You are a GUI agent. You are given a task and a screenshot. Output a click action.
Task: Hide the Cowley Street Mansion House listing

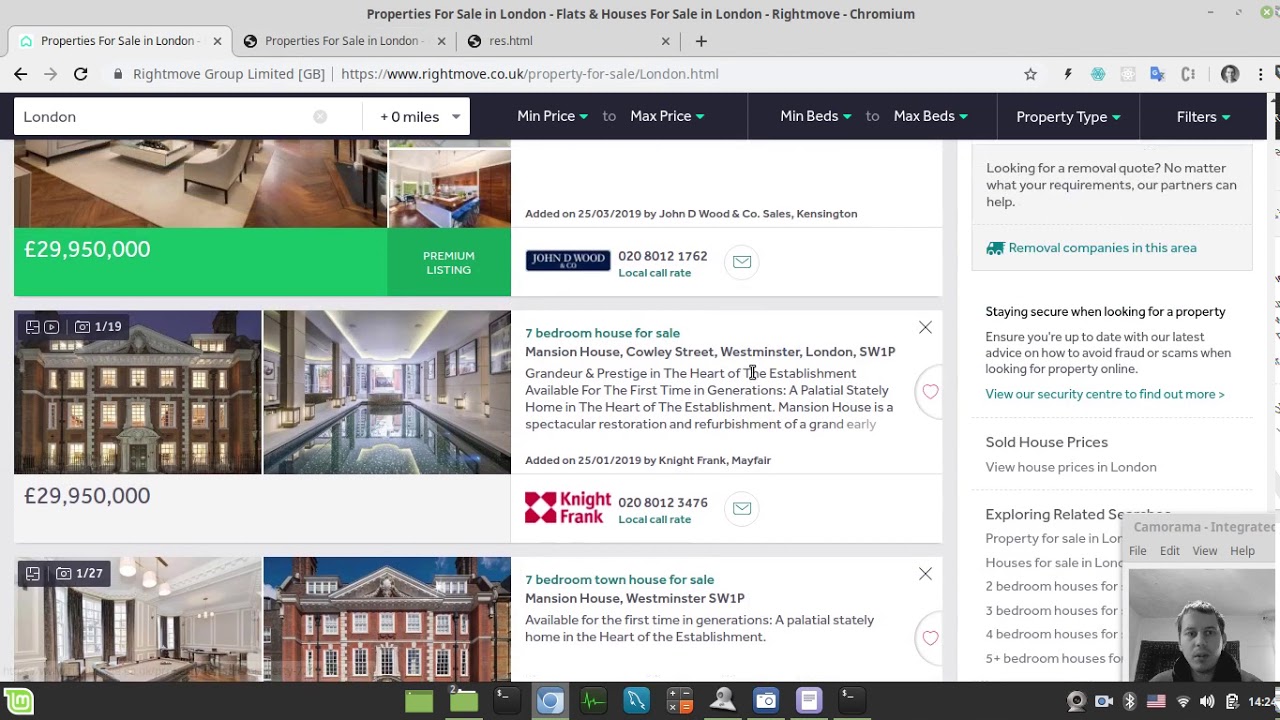[925, 327]
